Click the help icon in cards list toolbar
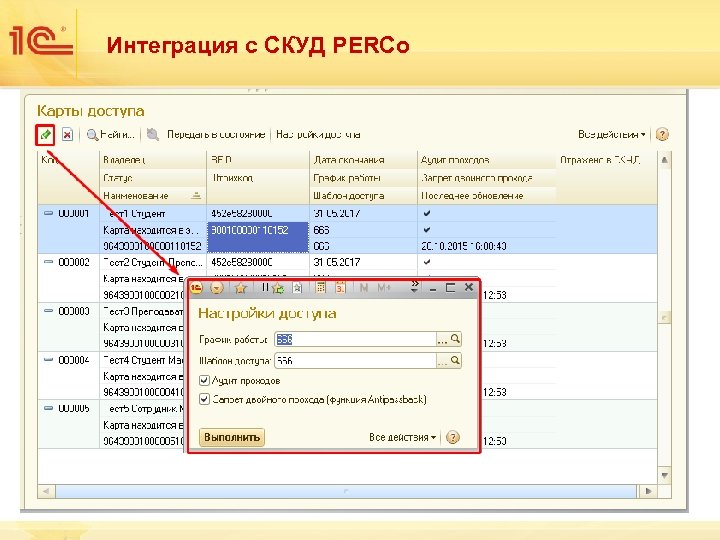 662,135
